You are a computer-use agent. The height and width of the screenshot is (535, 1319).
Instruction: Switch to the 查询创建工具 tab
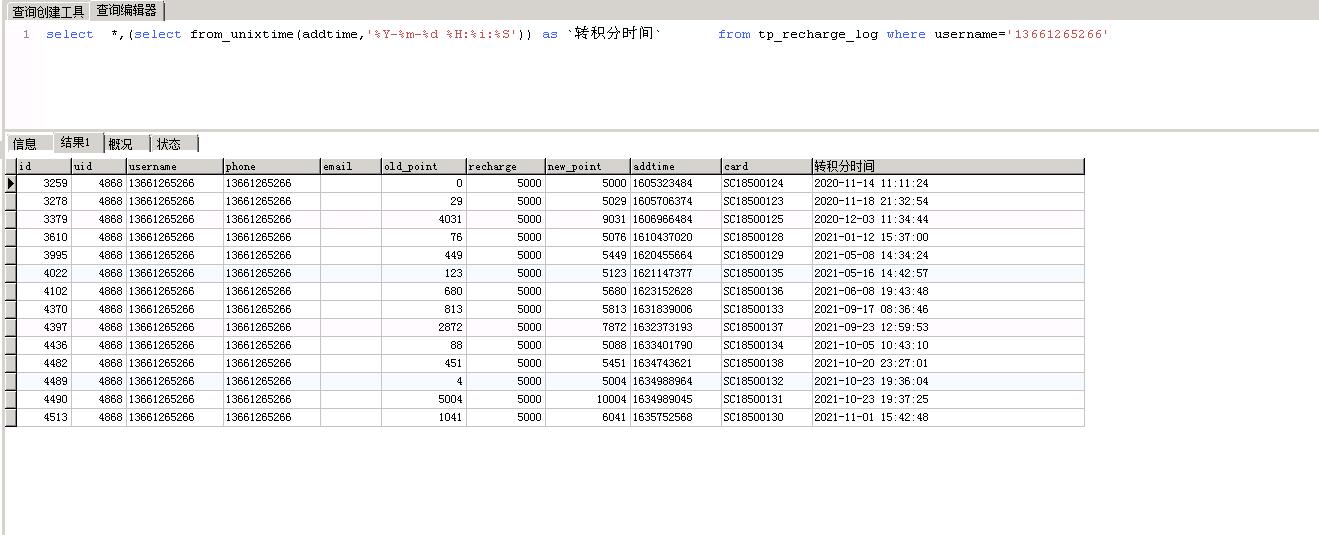pos(48,12)
